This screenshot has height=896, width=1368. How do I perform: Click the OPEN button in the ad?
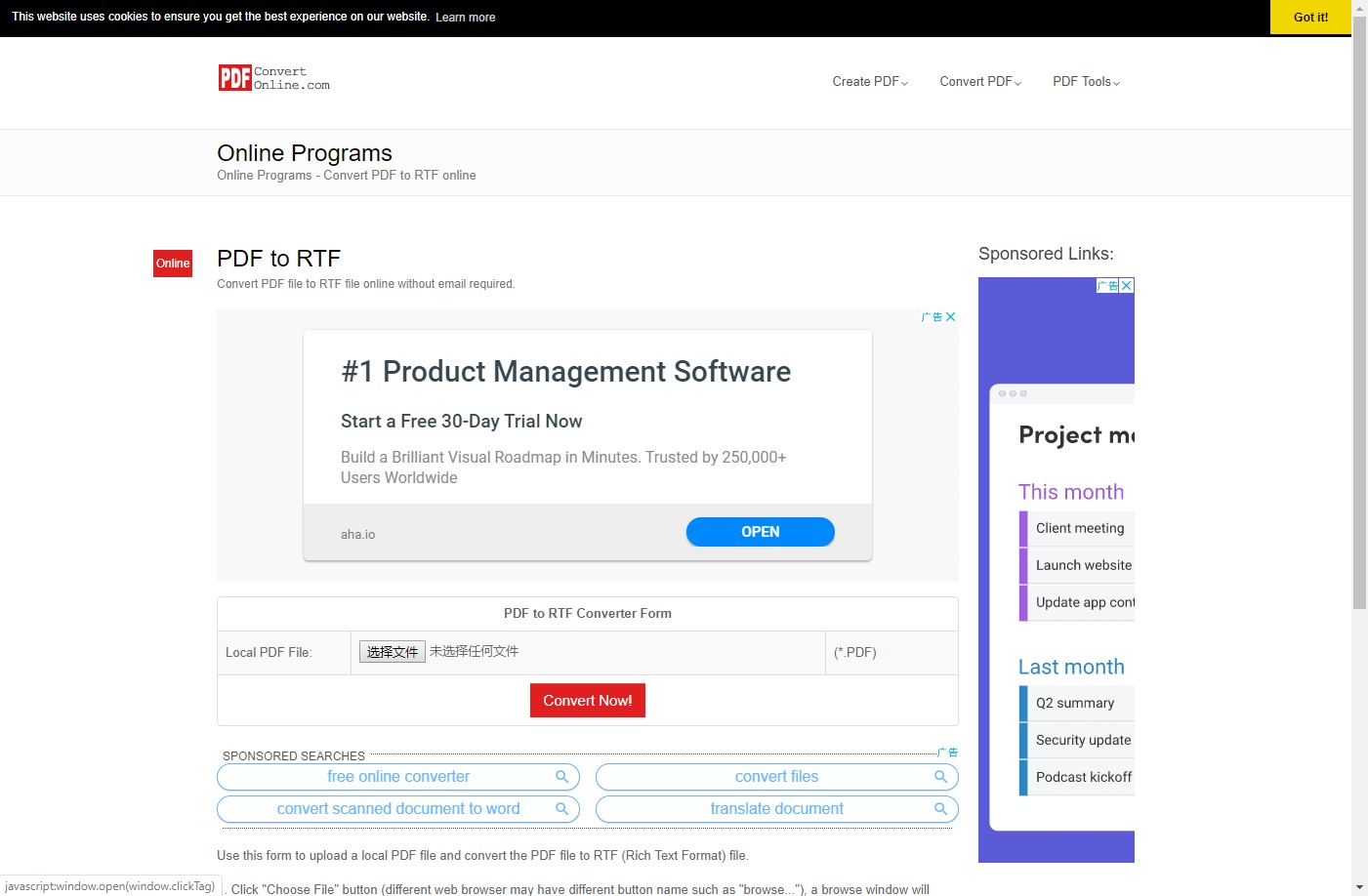click(761, 532)
